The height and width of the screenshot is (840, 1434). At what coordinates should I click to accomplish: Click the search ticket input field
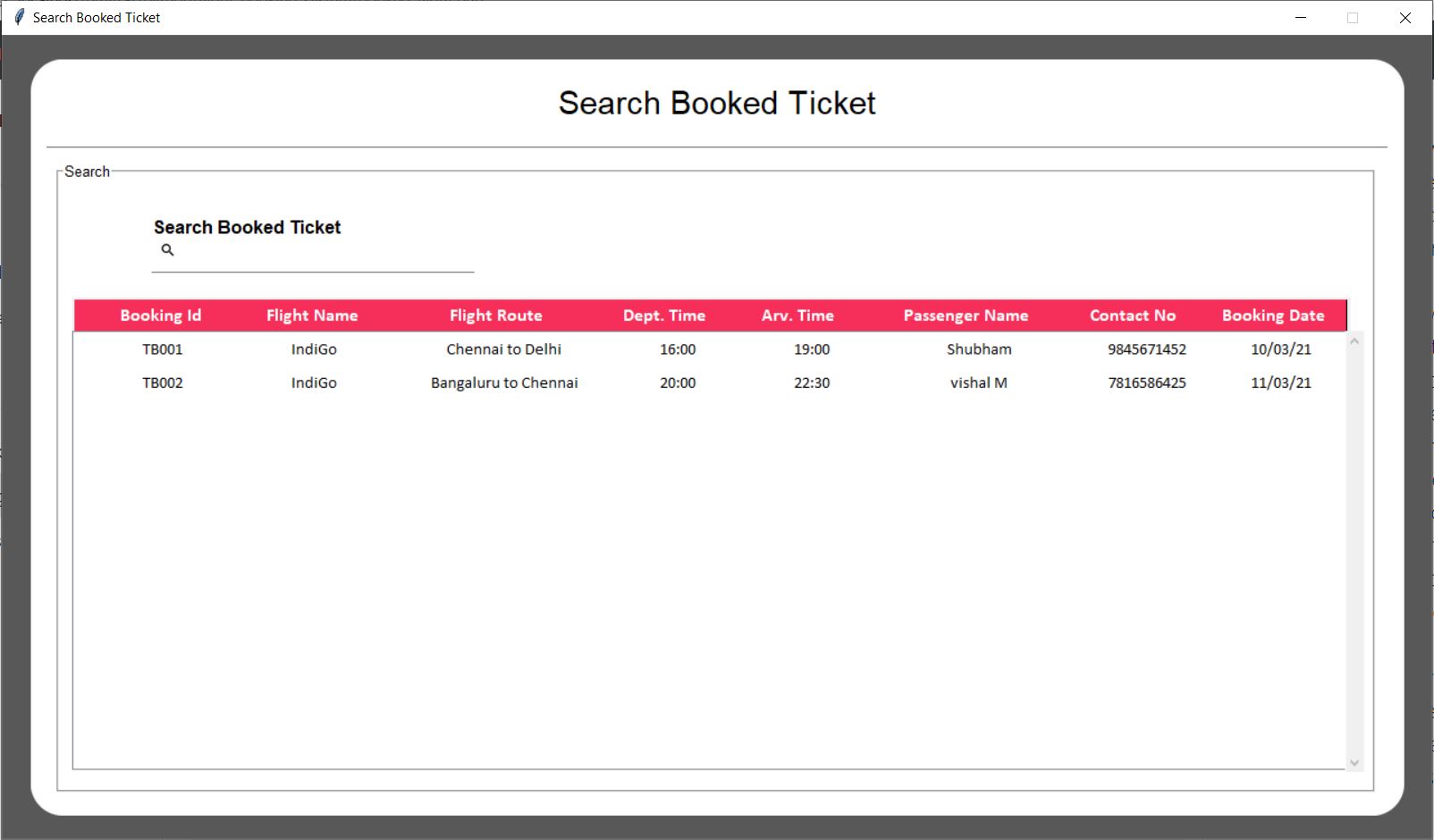[x=322, y=253]
